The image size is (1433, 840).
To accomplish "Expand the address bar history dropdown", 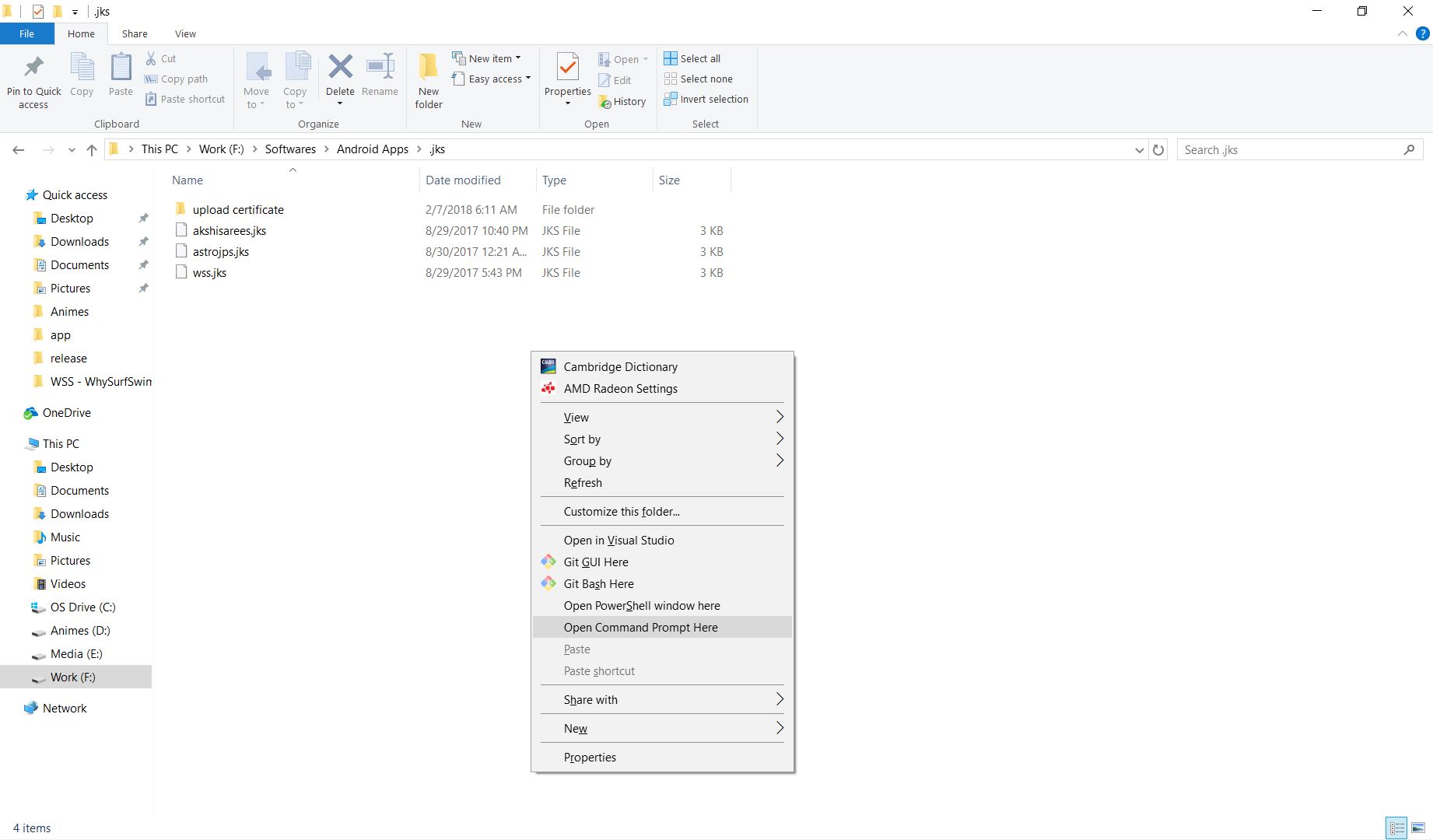I will [1140, 150].
